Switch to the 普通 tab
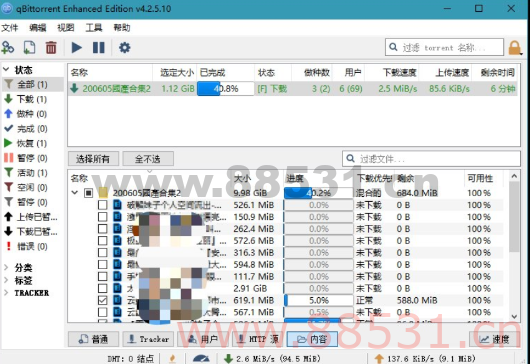 click(93, 339)
